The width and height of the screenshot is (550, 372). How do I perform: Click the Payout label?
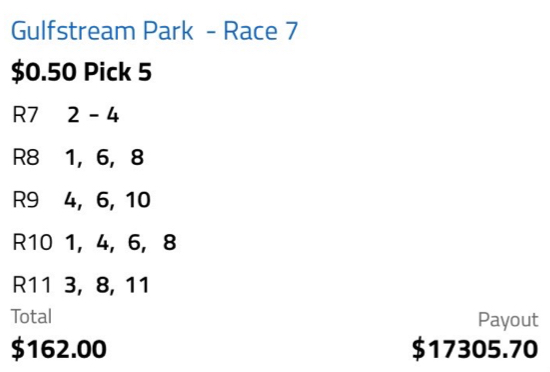[508, 320]
